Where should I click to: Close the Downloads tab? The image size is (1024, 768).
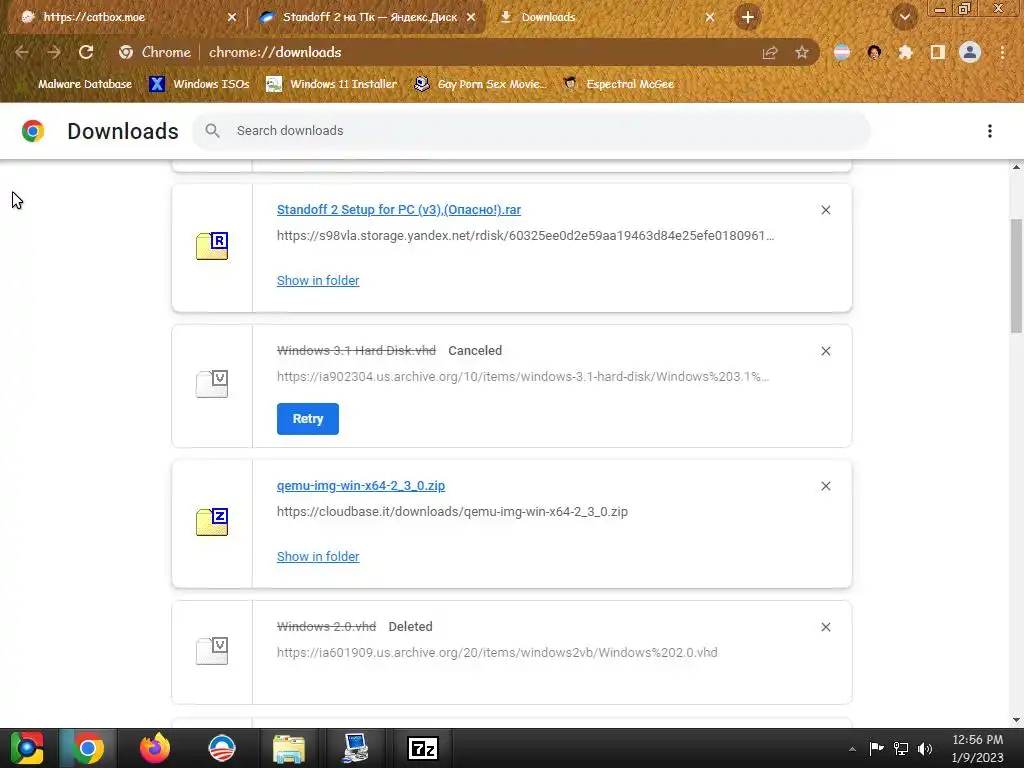(710, 18)
